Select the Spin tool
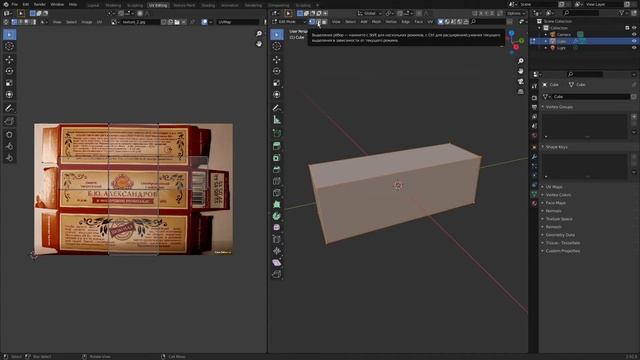The width and height of the screenshot is (640, 360). (x=277, y=216)
